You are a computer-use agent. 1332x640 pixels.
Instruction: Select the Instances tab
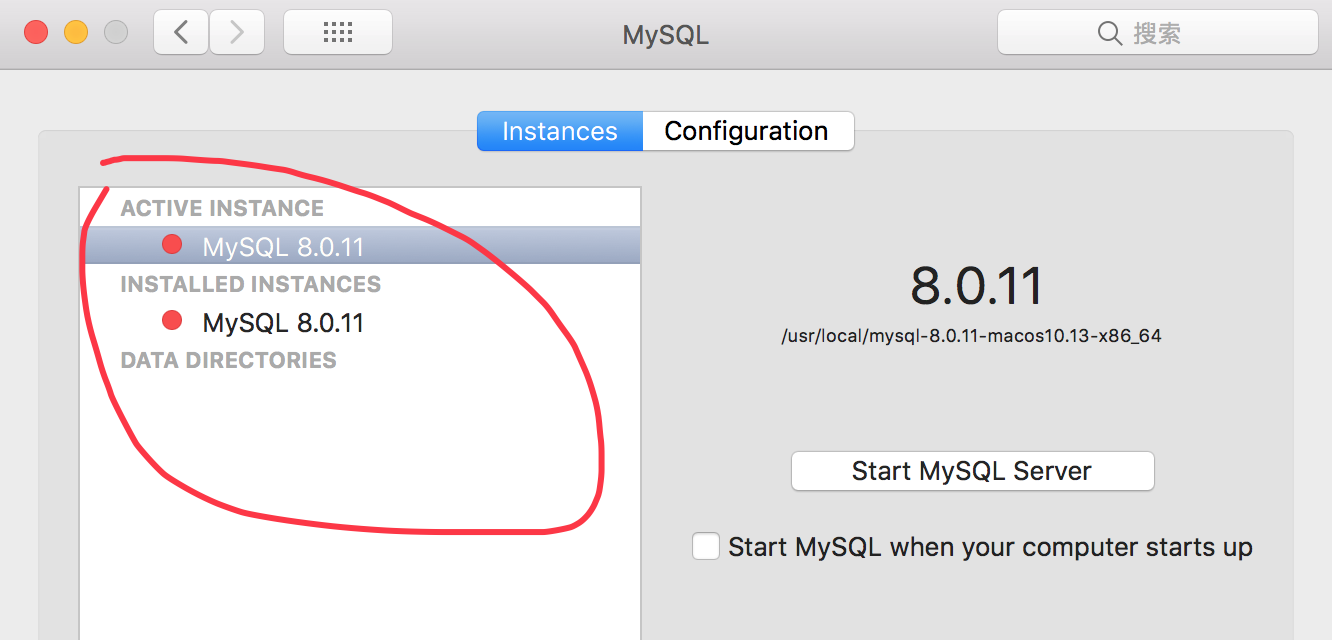tap(560, 131)
